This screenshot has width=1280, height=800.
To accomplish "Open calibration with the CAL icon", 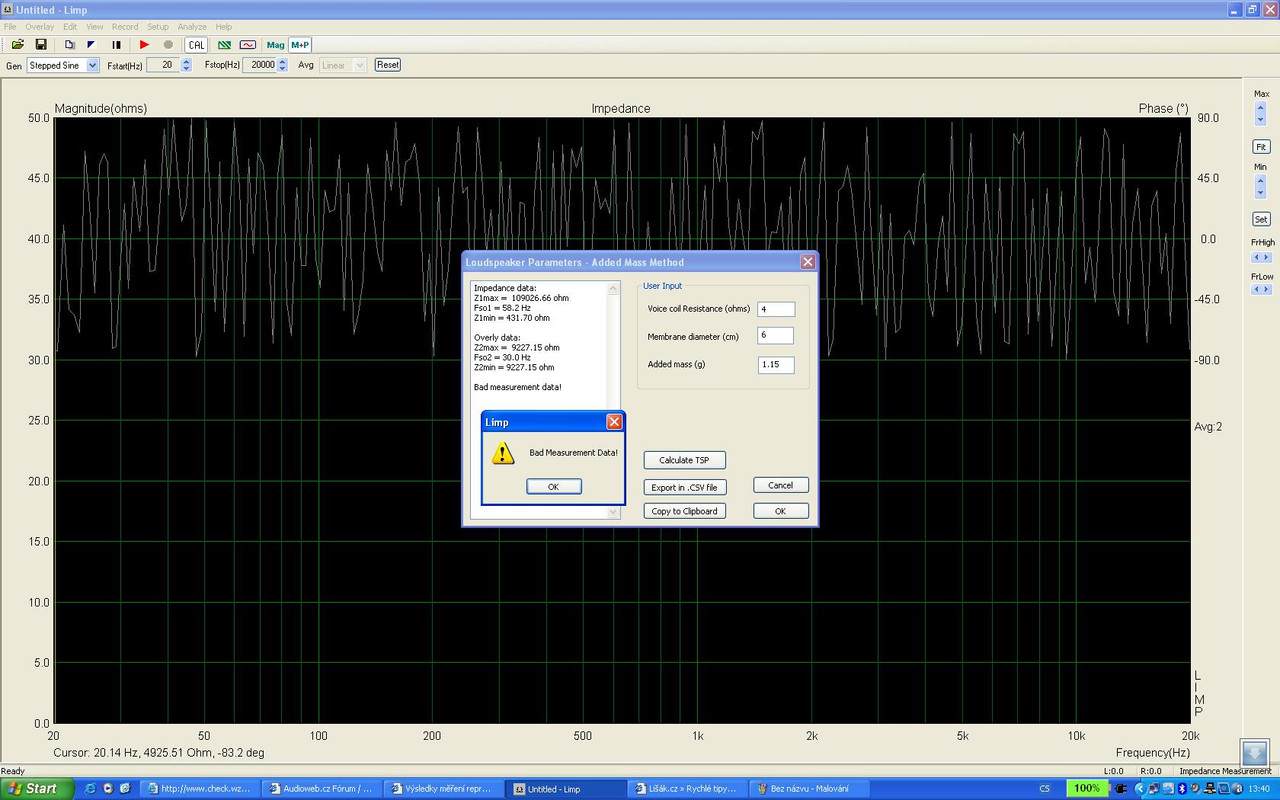I will point(196,45).
